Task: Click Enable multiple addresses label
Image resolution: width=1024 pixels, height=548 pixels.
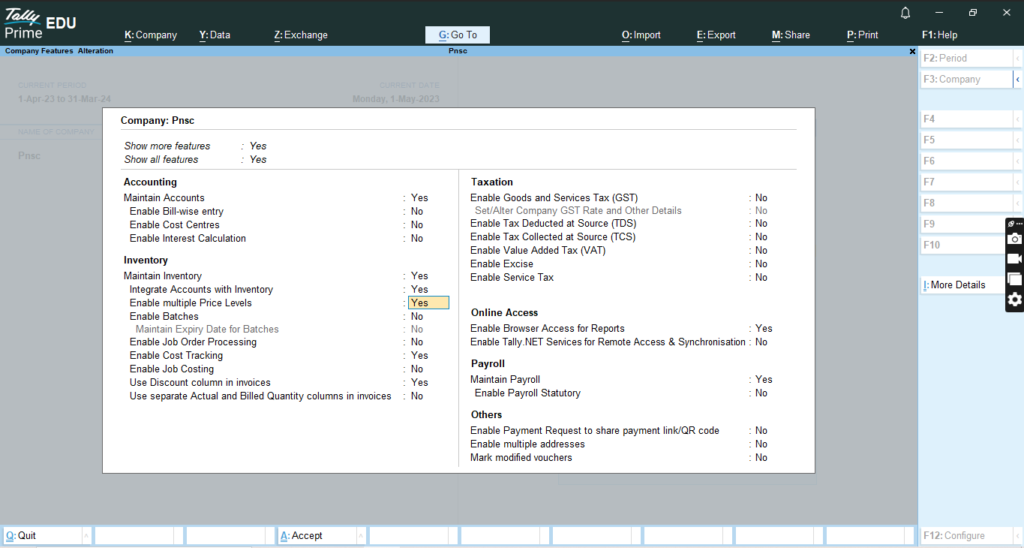Action: [x=528, y=444]
